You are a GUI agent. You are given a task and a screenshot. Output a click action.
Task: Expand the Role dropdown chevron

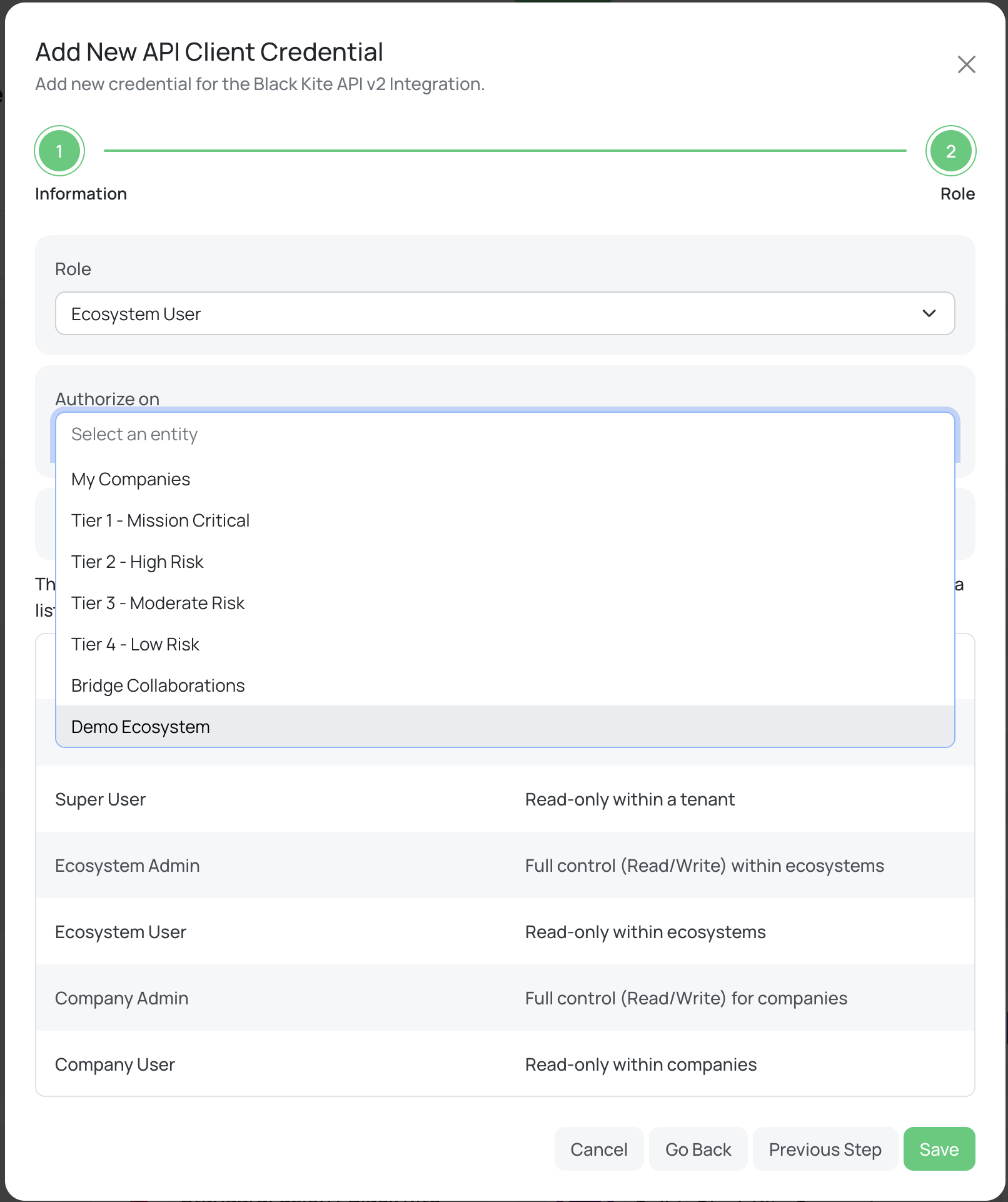point(929,313)
